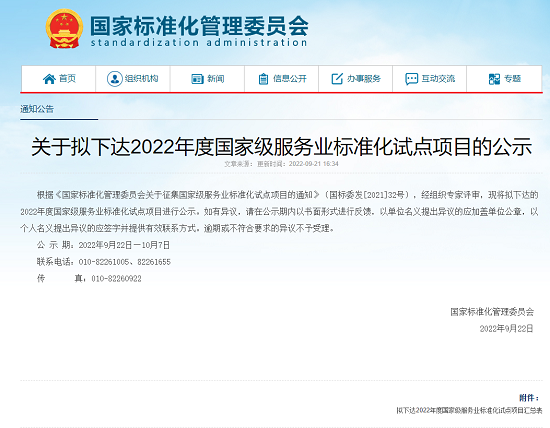550x428 pixels.
Task: Switch to the 通知公告 tab
Action: click(37, 109)
